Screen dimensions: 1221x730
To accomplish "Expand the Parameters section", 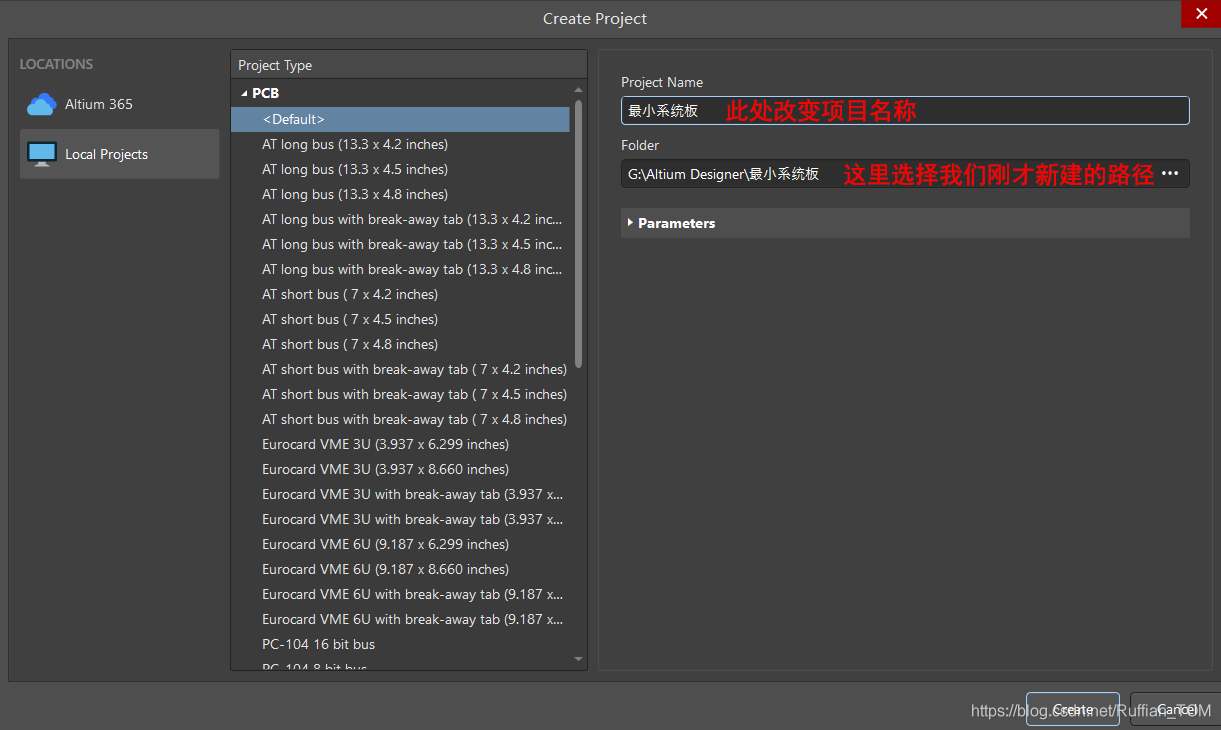I will click(630, 223).
